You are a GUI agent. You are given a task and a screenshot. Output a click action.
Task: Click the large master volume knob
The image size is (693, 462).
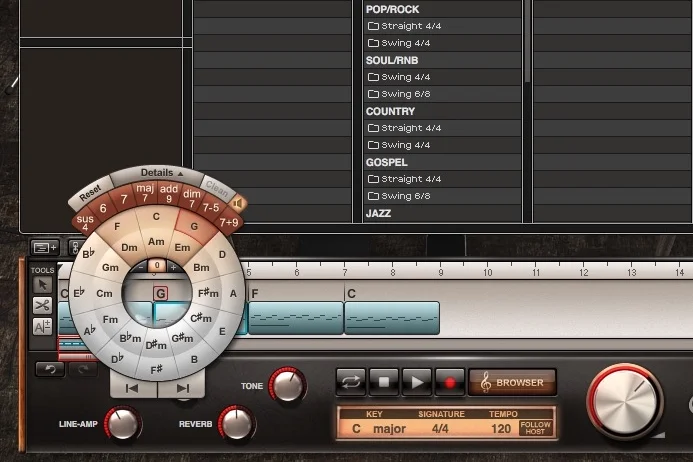tap(625, 402)
